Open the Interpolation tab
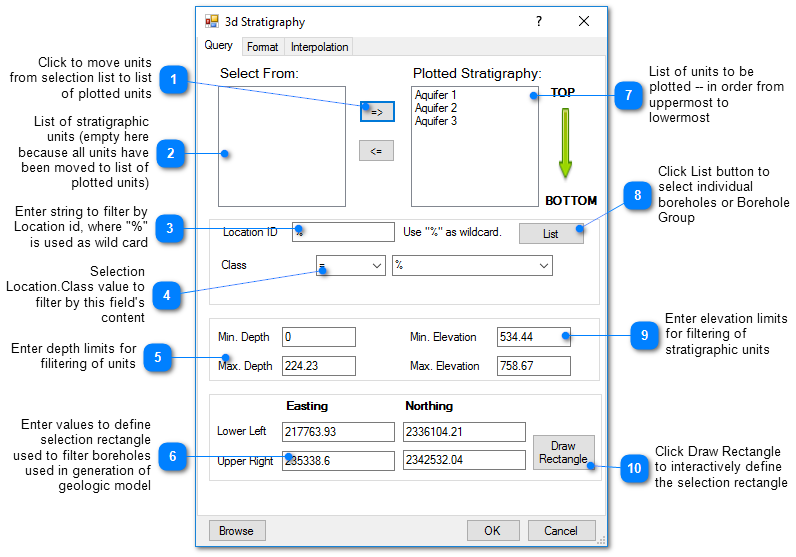 tap(319, 47)
